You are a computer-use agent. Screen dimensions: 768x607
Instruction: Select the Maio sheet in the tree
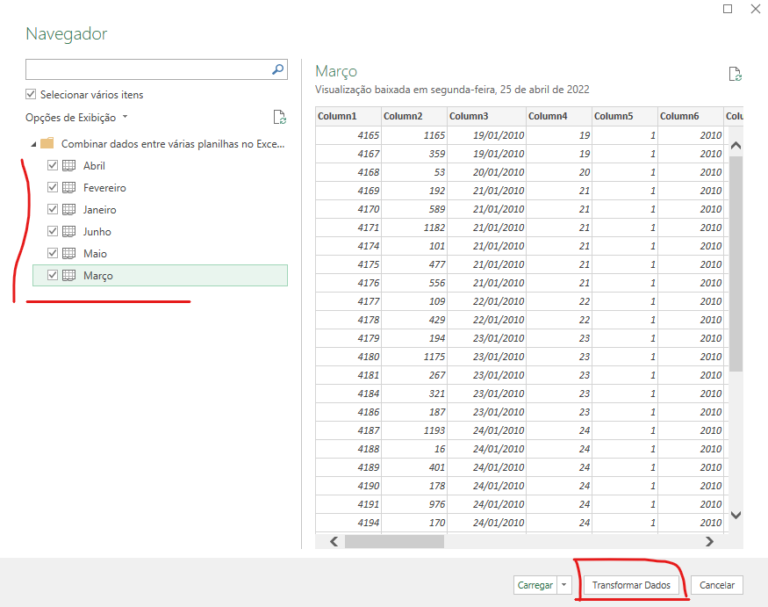click(95, 253)
